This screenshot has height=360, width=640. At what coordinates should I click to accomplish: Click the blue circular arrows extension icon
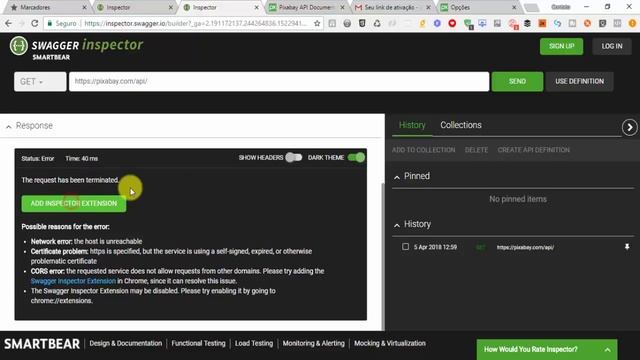pyautogui.click(x=557, y=23)
